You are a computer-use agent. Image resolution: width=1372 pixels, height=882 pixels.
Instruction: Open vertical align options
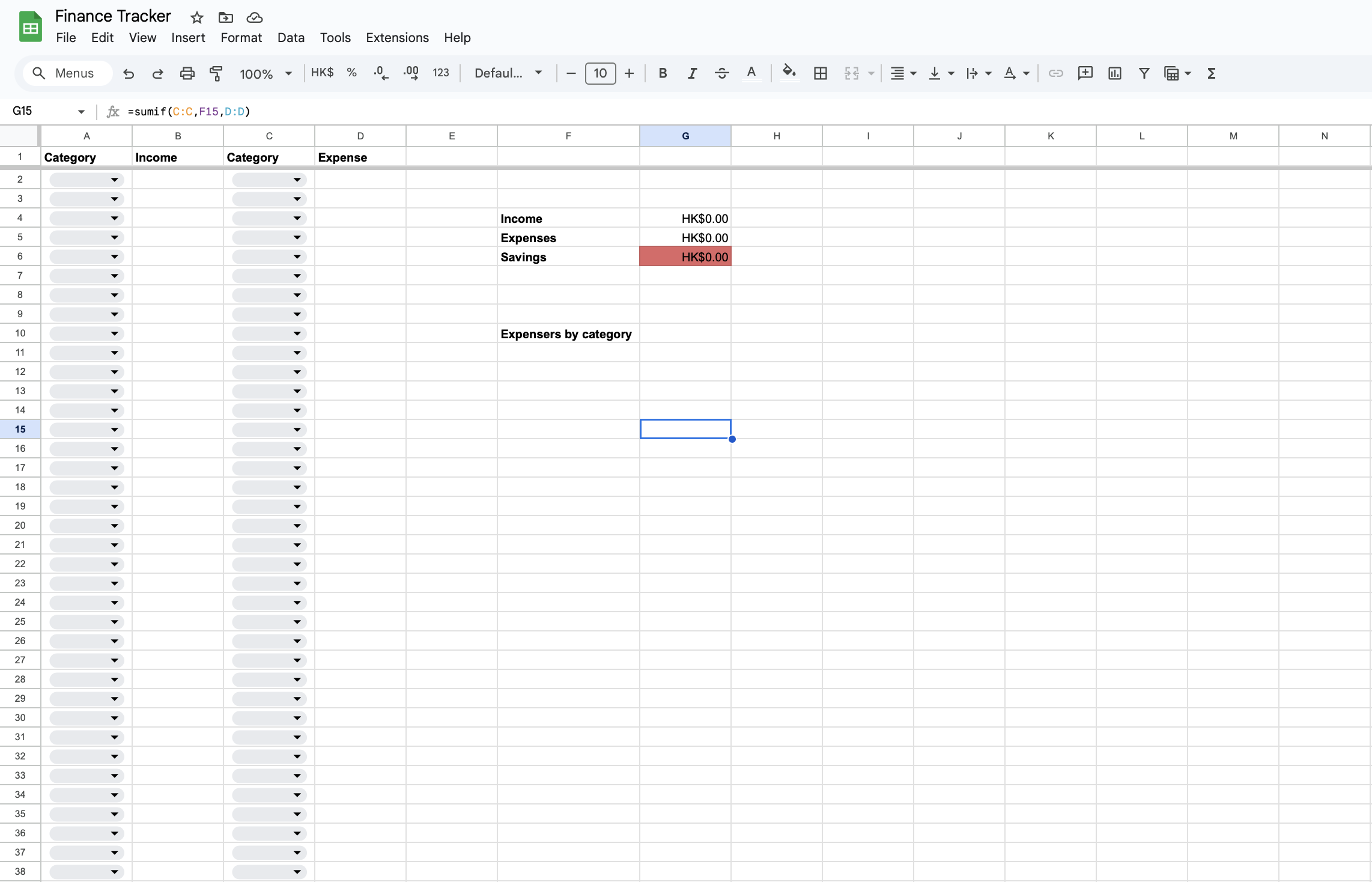pyautogui.click(x=941, y=73)
